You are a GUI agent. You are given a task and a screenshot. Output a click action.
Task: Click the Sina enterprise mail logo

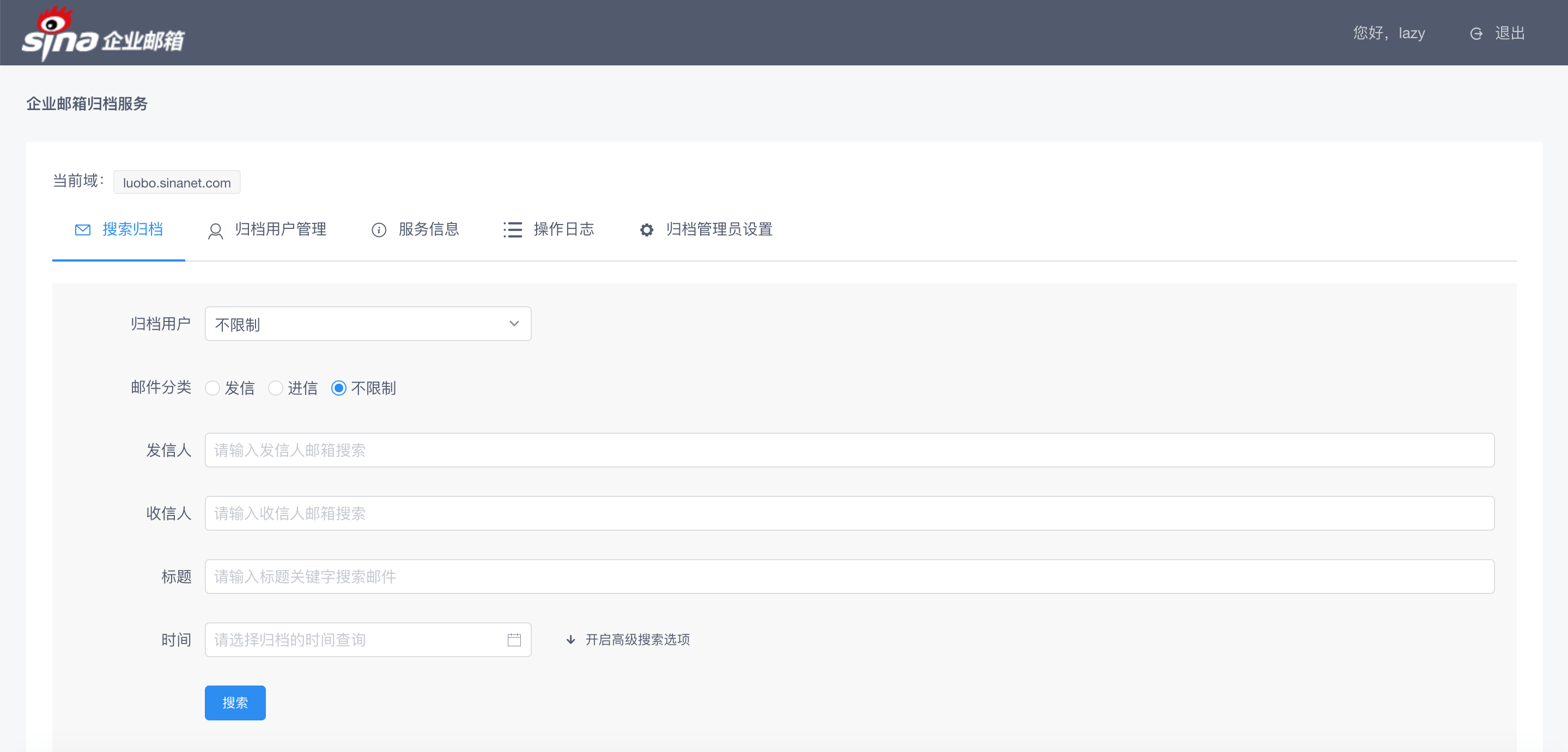102,34
